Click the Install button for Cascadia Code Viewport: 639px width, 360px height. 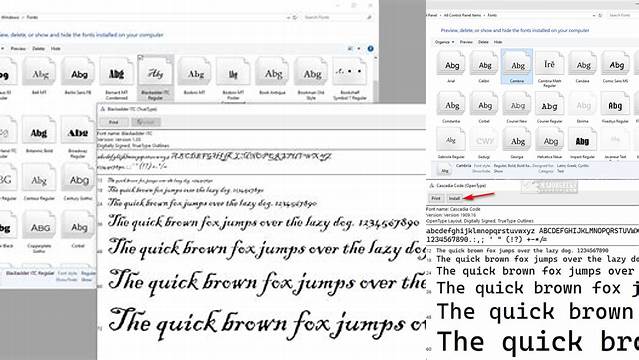pos(454,198)
